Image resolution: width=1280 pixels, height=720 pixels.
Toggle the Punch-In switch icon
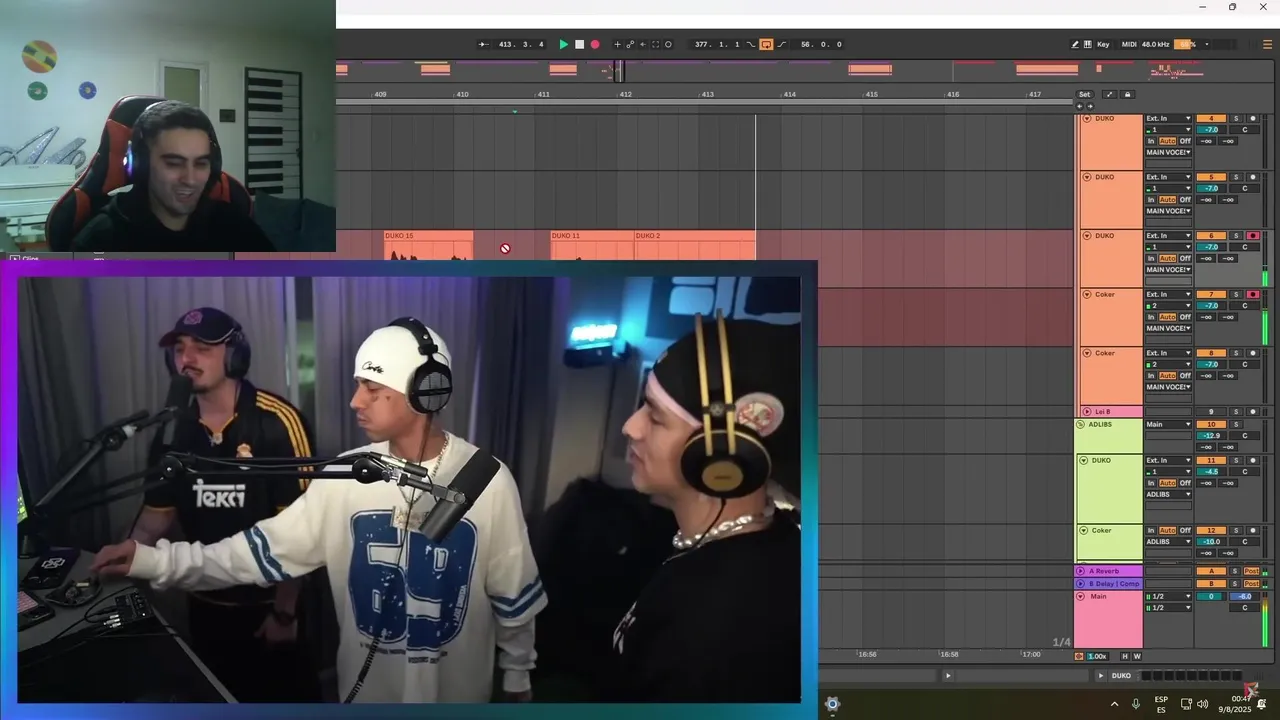coord(751,44)
